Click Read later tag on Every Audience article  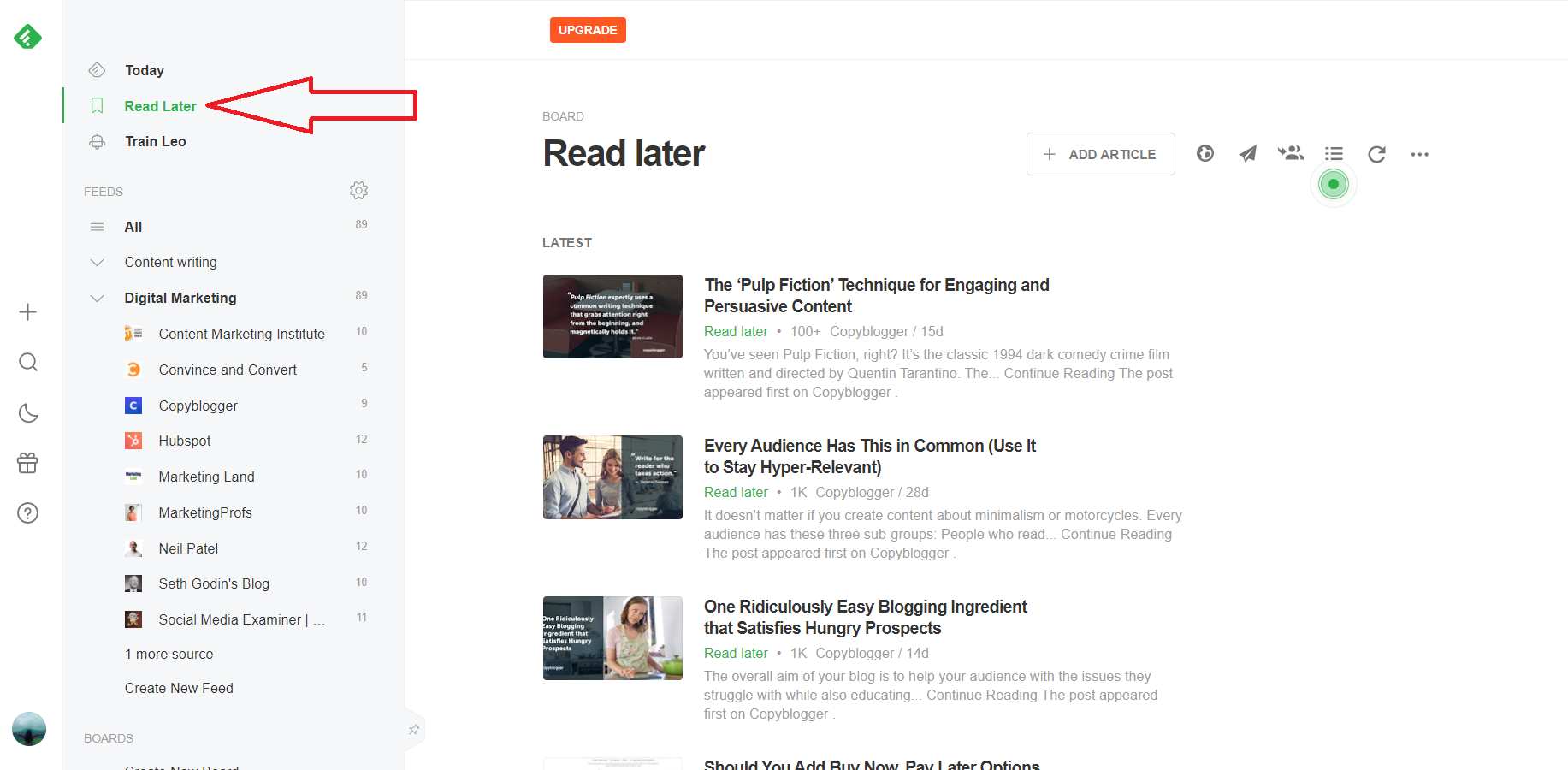click(x=736, y=492)
